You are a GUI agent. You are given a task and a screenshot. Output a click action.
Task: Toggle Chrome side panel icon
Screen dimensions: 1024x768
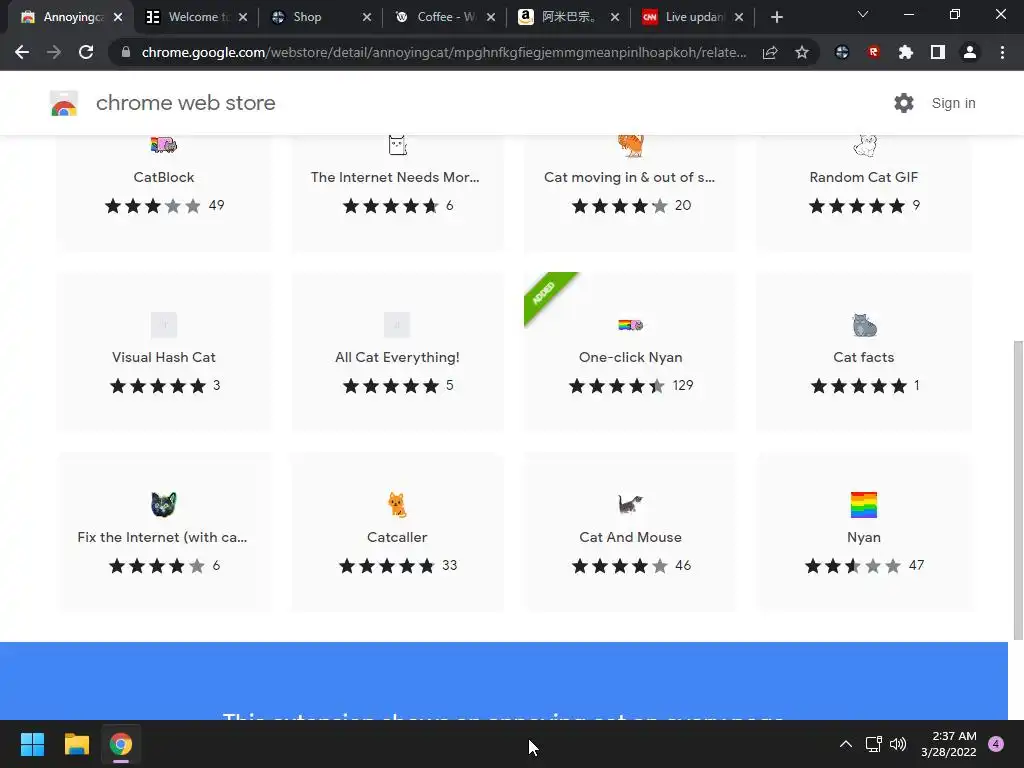coord(938,52)
